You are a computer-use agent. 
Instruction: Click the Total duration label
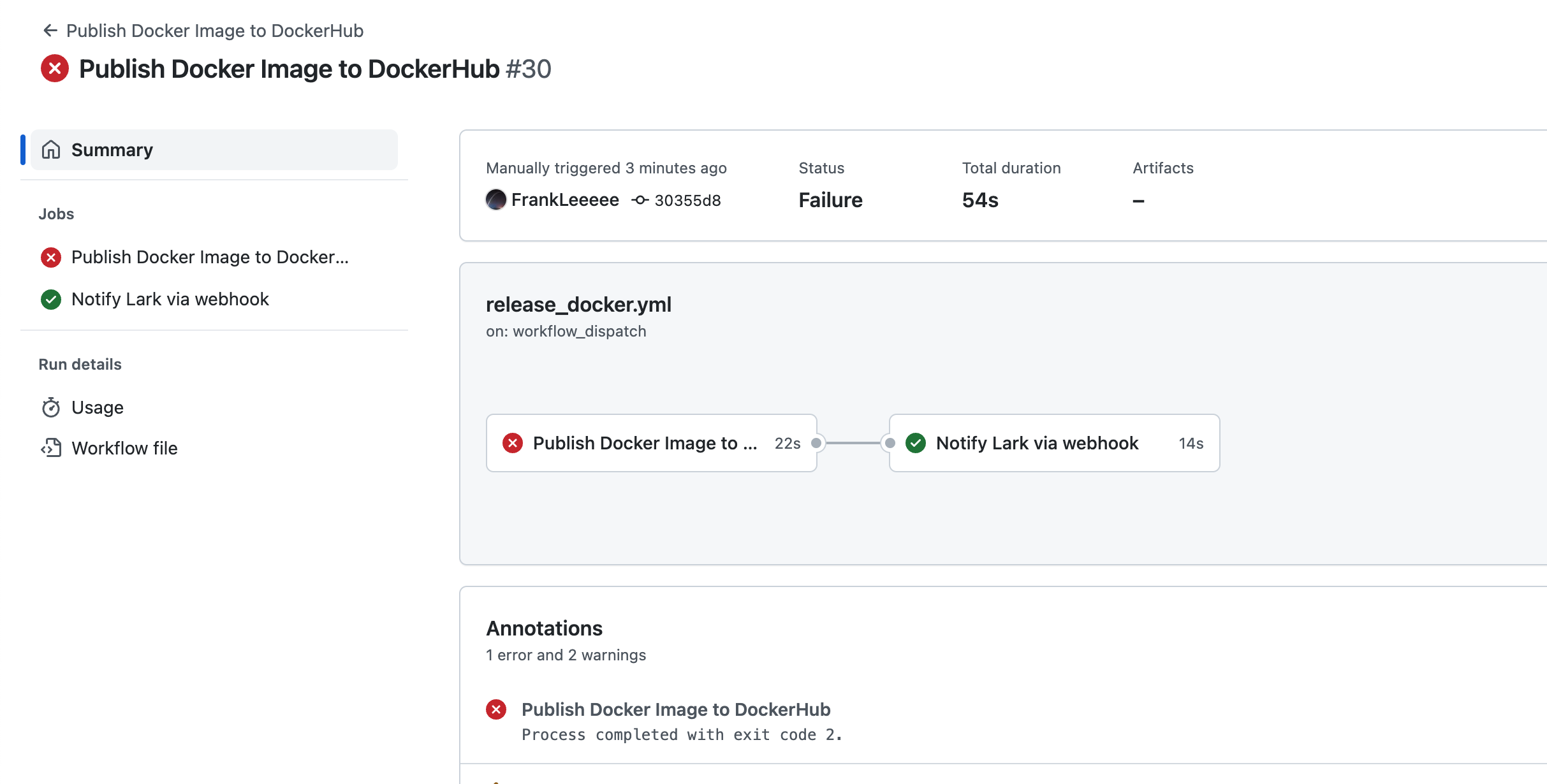(x=1011, y=168)
